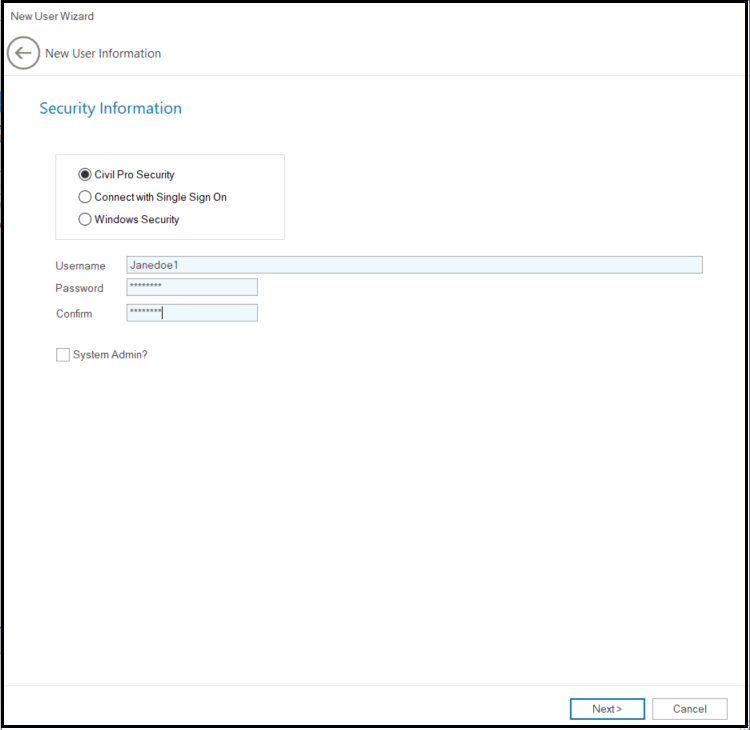Choose Connect with Single Sign On option
Image resolution: width=750 pixels, height=730 pixels.
(85, 197)
